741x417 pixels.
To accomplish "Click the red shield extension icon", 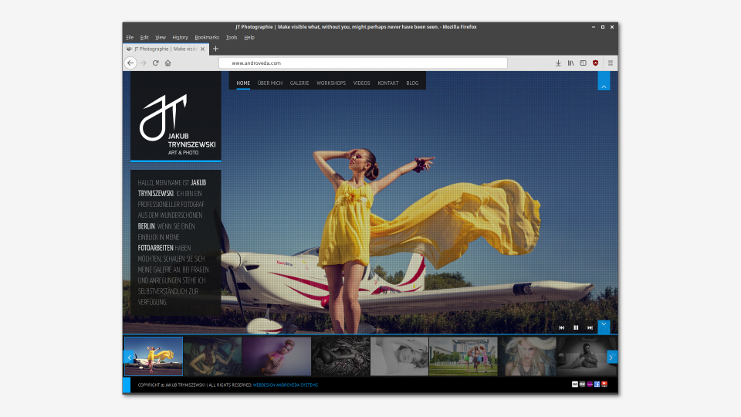I will (595, 63).
